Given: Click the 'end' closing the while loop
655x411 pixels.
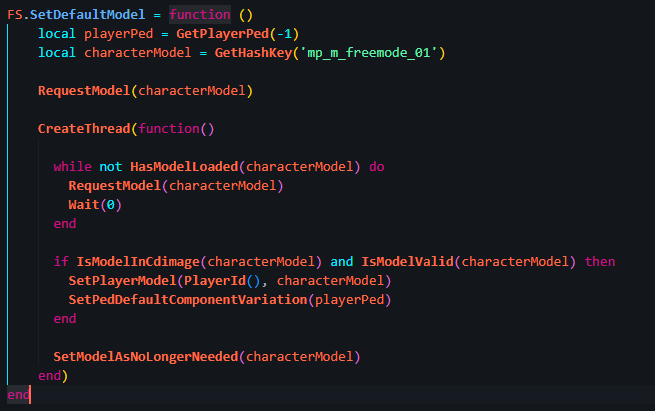Looking at the screenshot, I should [x=65, y=223].
